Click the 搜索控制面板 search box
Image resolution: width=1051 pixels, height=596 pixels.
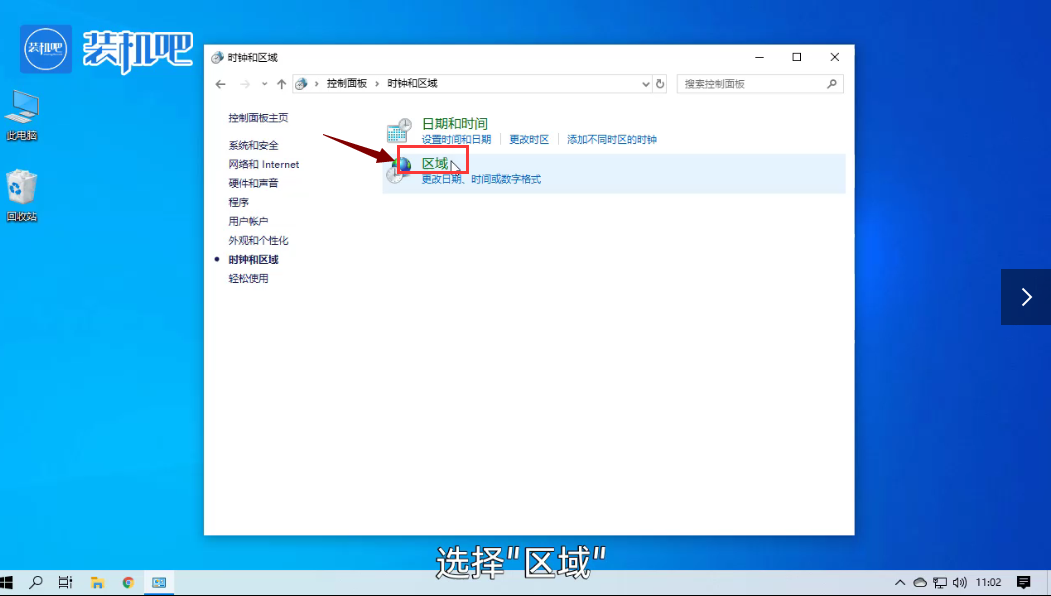point(754,84)
